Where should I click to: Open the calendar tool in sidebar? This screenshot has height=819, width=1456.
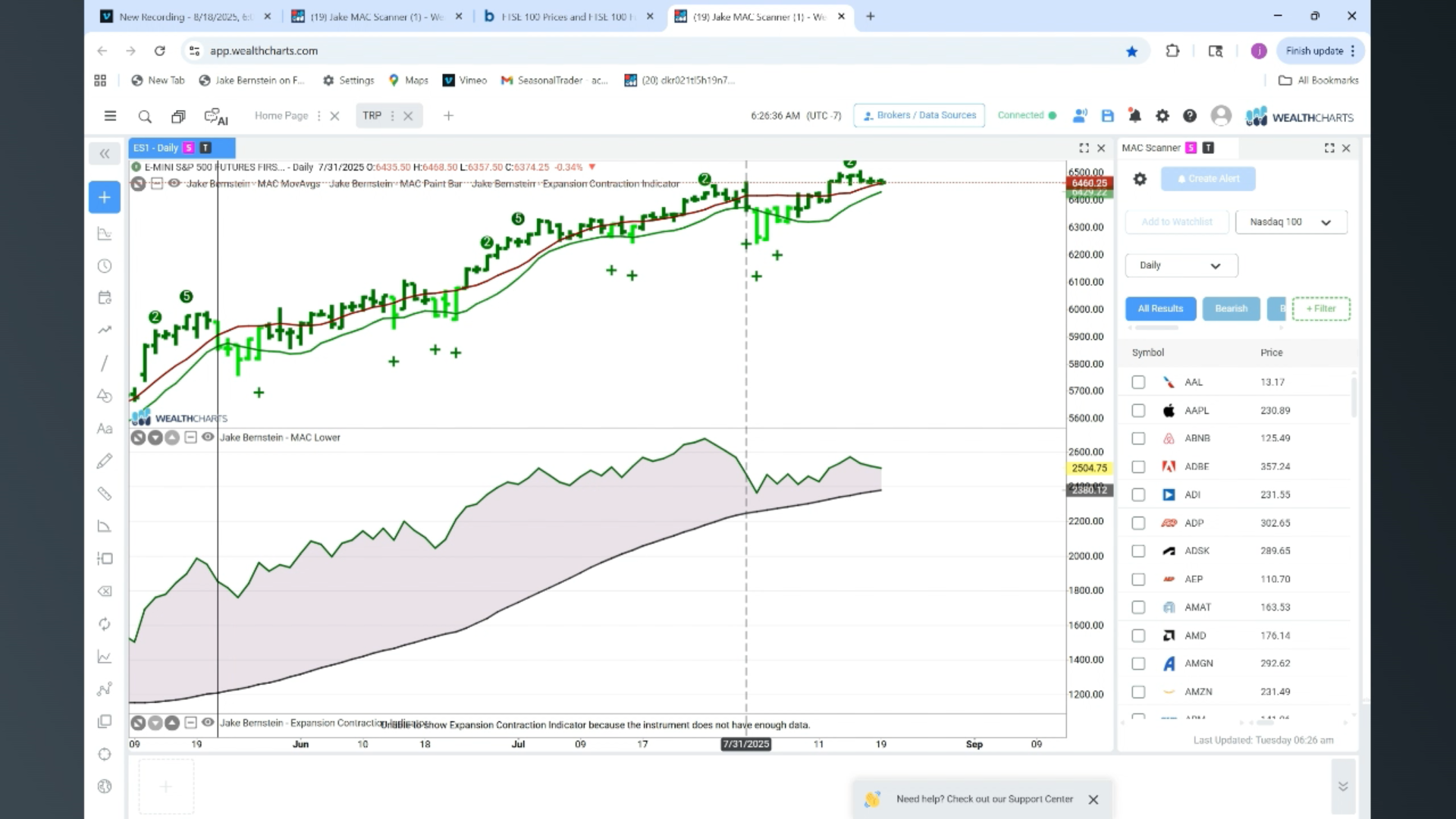pos(105,297)
